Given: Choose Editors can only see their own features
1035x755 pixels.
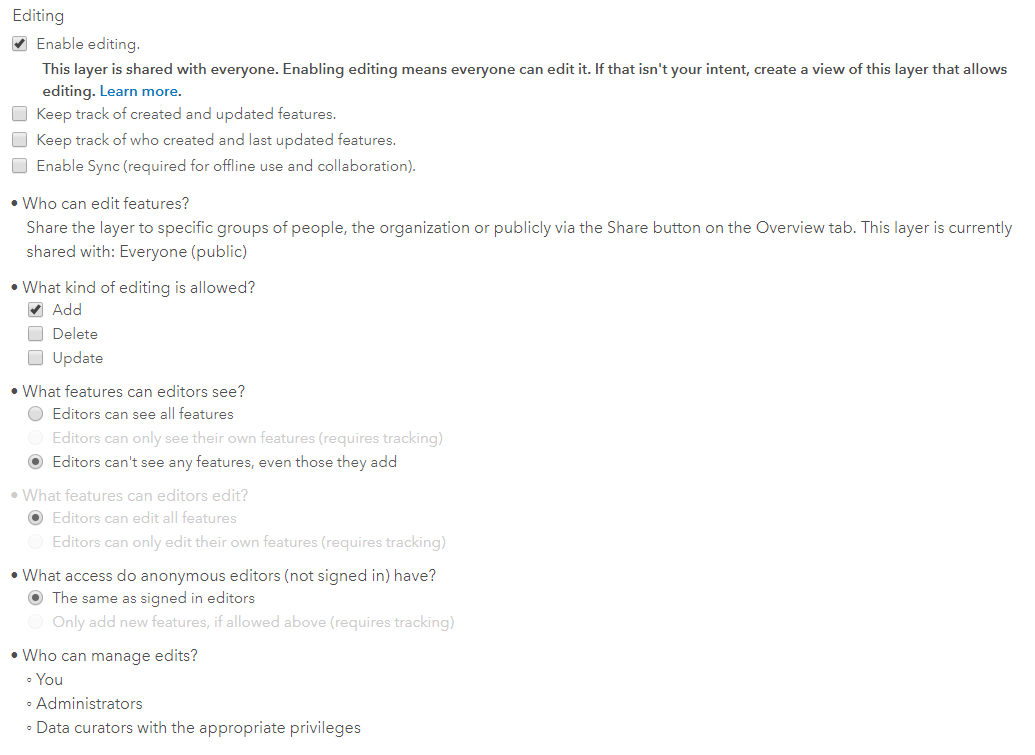Looking at the screenshot, I should coord(36,438).
